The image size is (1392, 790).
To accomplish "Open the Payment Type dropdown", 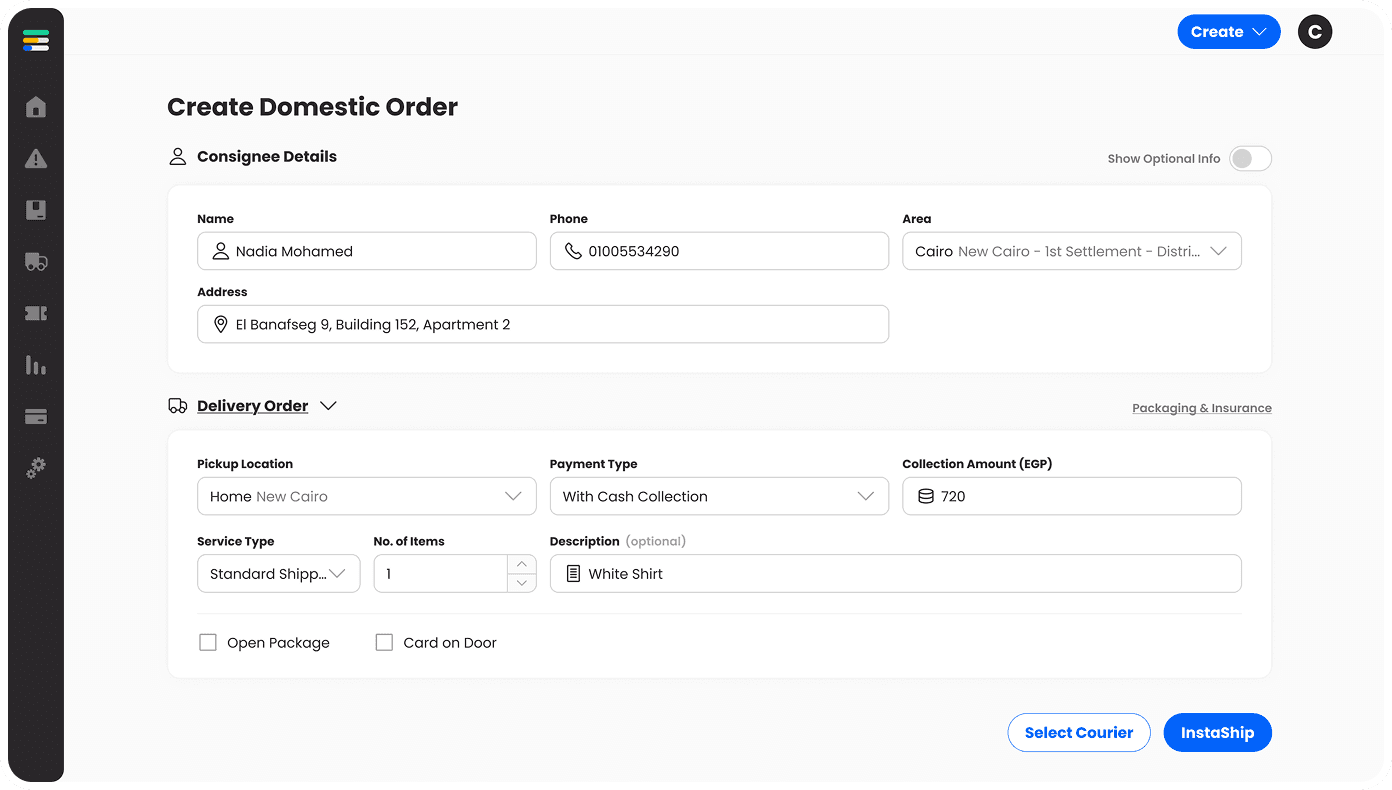I will pyautogui.click(x=718, y=497).
